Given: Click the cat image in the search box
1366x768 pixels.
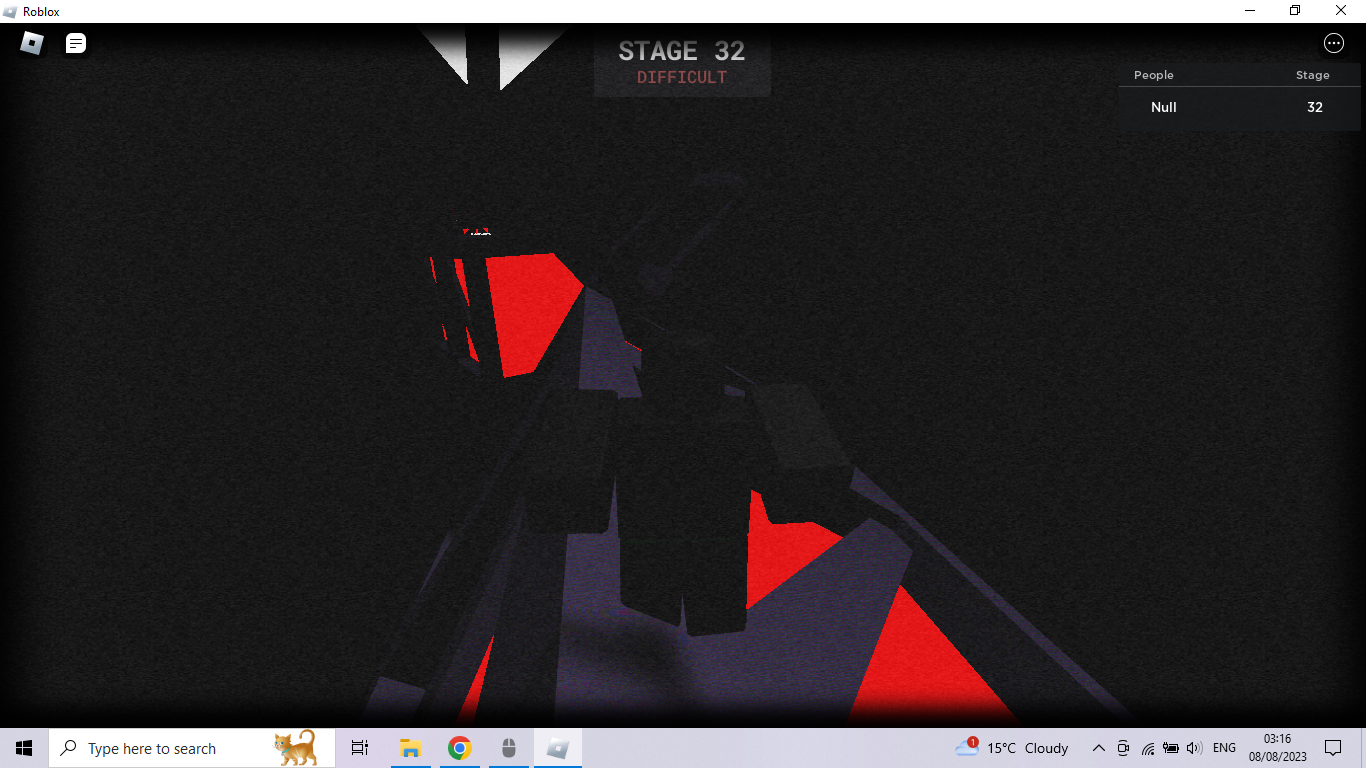Looking at the screenshot, I should click(296, 748).
